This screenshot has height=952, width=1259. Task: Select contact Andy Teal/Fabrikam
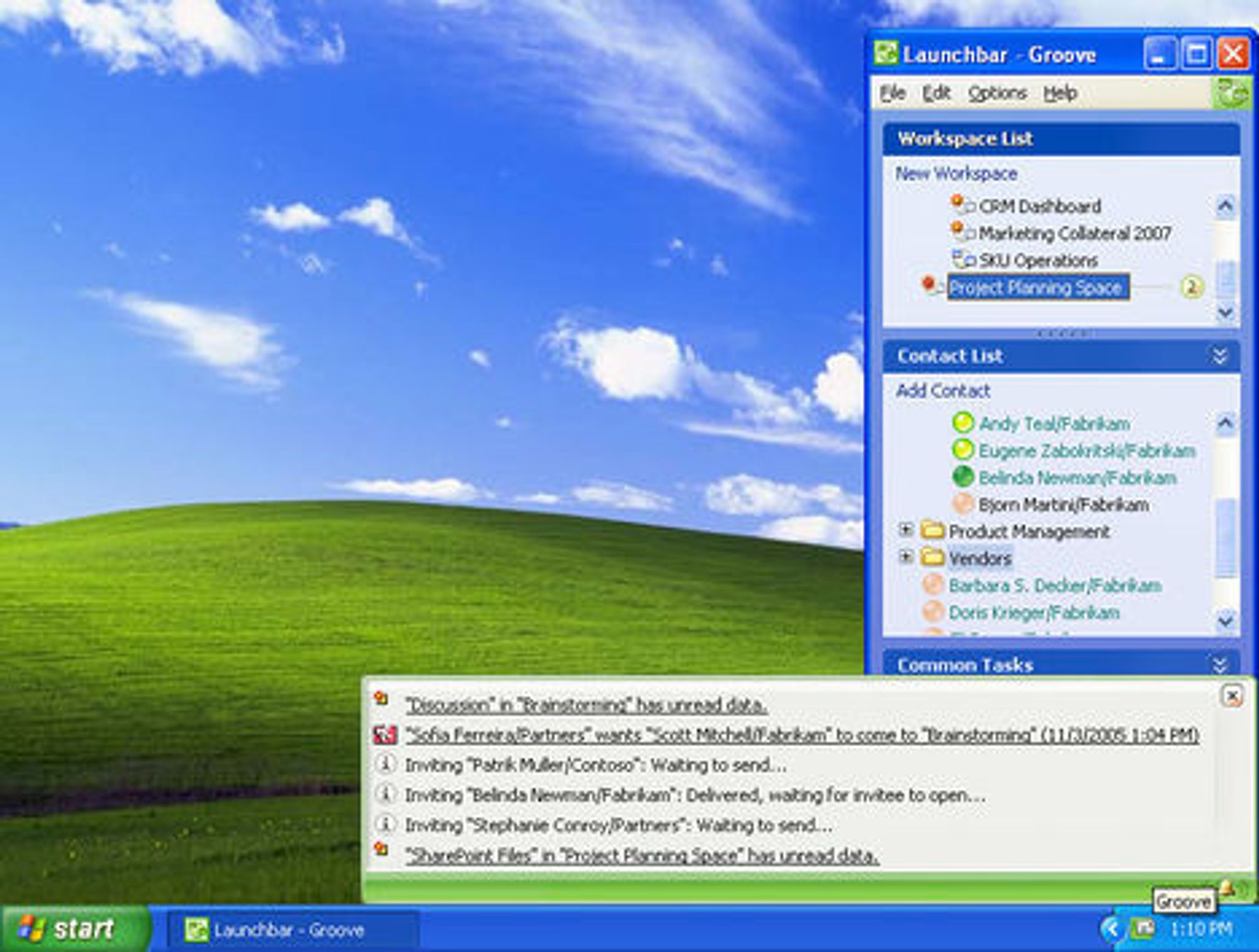click(x=1054, y=423)
